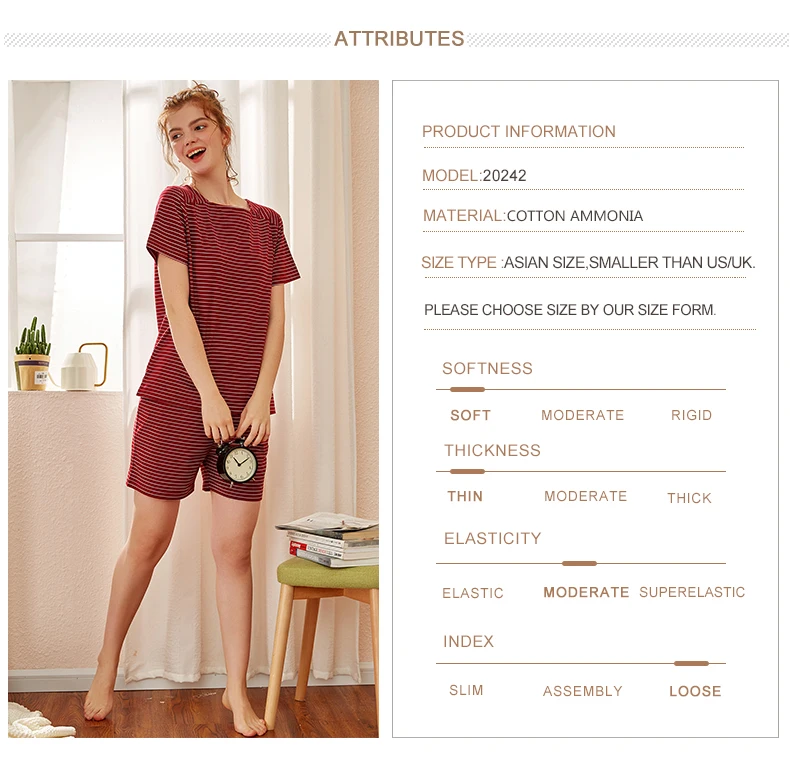The image size is (790, 775).
Task: Click the Thickness slider indicator
Action: (x=468, y=472)
